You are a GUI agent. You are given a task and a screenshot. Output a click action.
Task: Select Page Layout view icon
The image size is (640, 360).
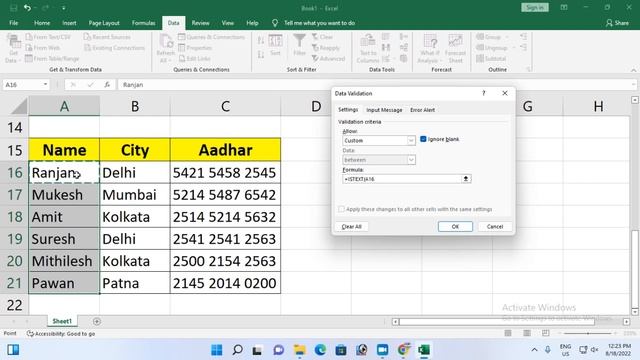[527, 333]
